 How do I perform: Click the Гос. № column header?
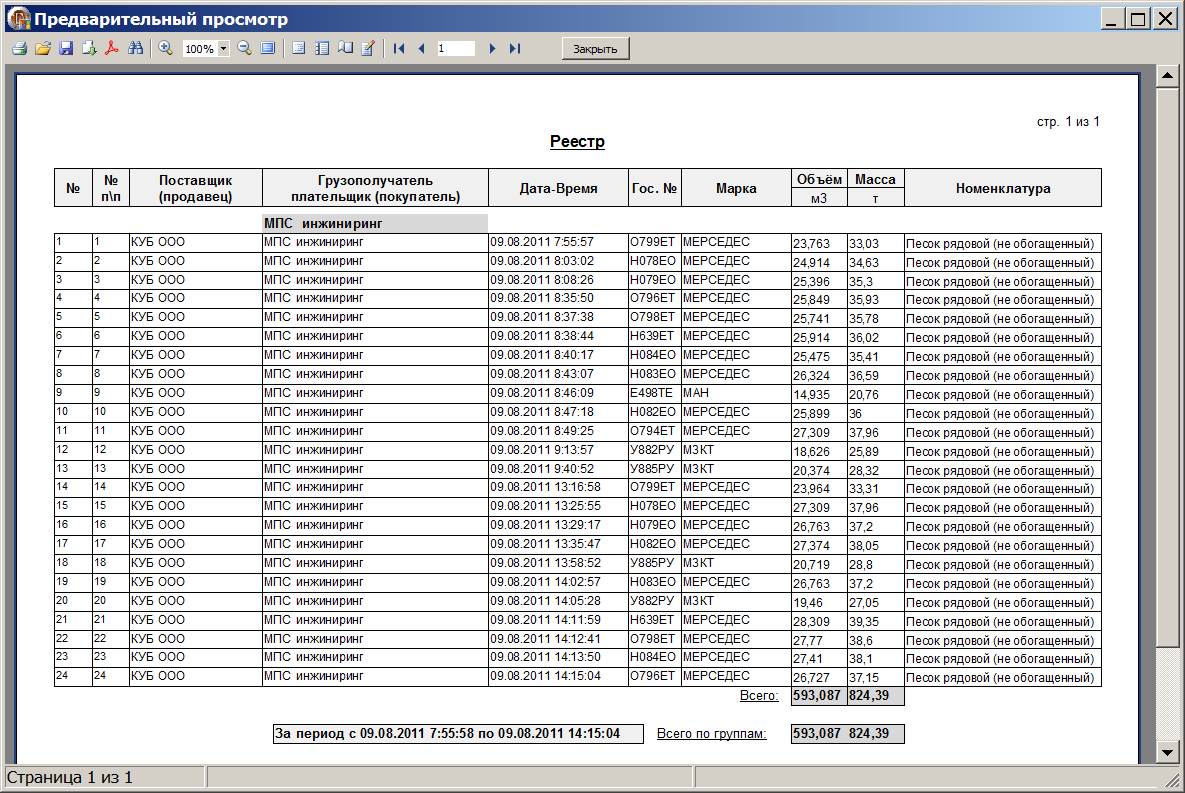[654, 188]
